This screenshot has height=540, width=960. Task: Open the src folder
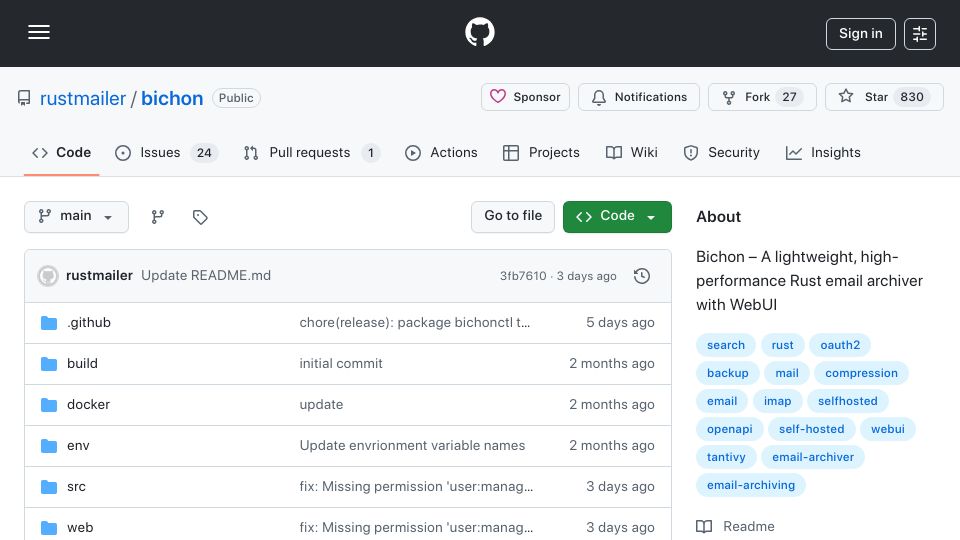point(76,487)
